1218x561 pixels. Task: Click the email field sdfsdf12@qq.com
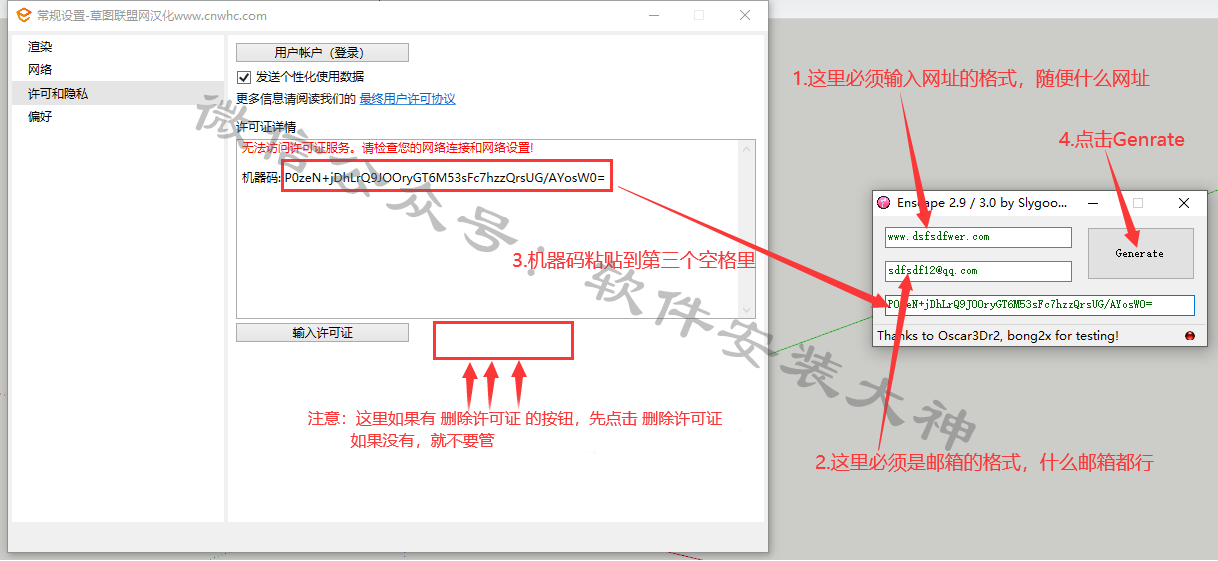[x=978, y=271]
